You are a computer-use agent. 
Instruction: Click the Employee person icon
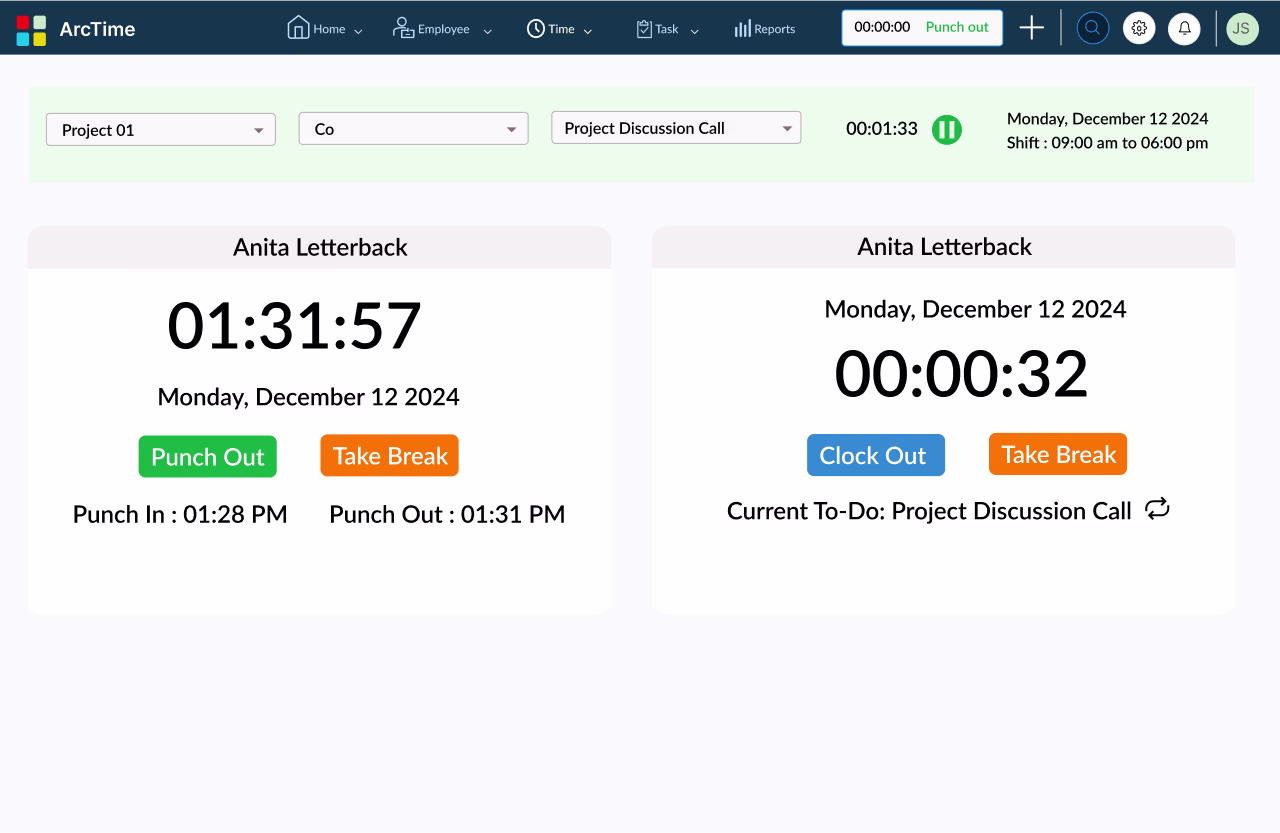pyautogui.click(x=403, y=28)
